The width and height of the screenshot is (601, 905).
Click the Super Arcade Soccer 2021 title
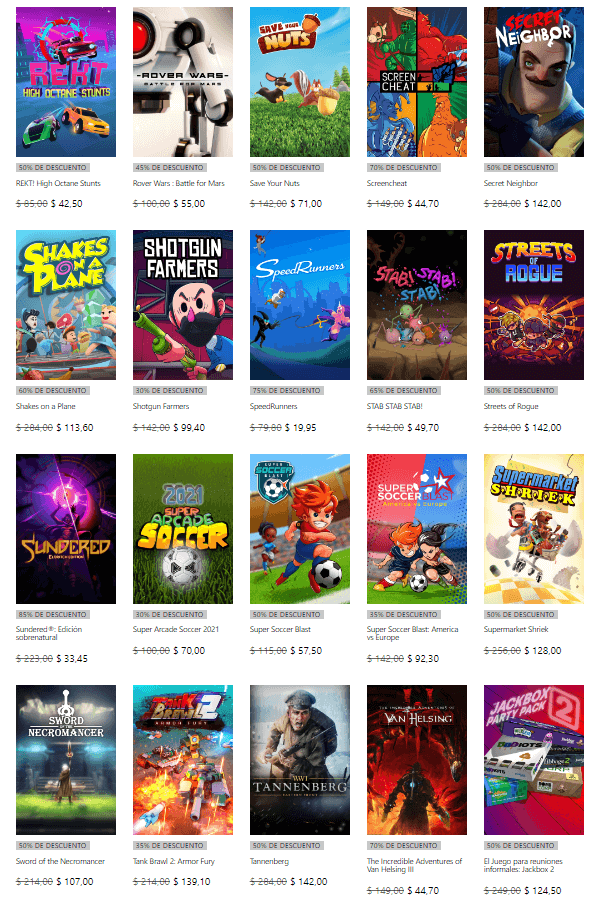[x=176, y=630]
